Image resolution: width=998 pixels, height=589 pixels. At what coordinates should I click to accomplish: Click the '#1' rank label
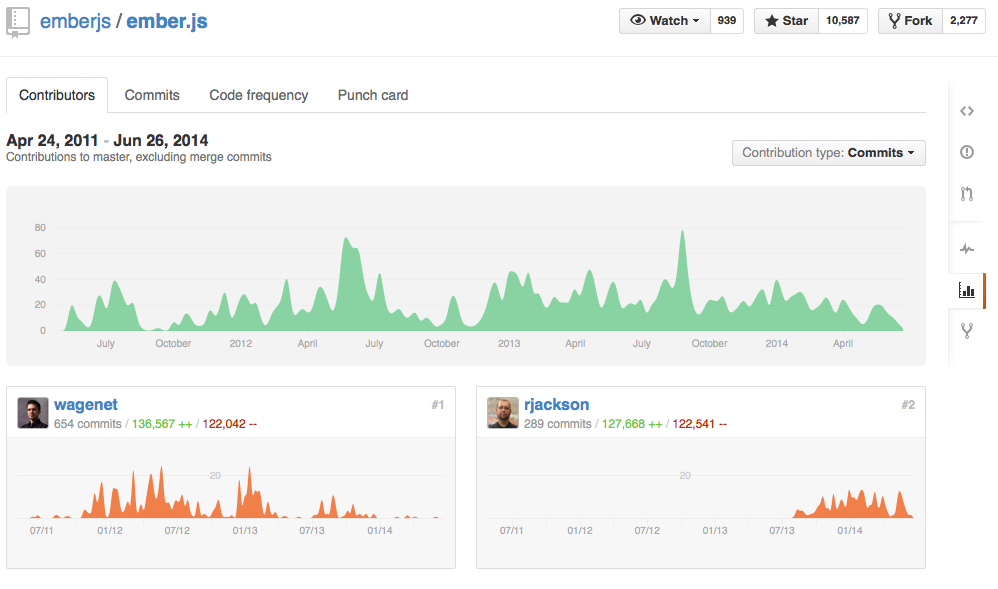437,404
